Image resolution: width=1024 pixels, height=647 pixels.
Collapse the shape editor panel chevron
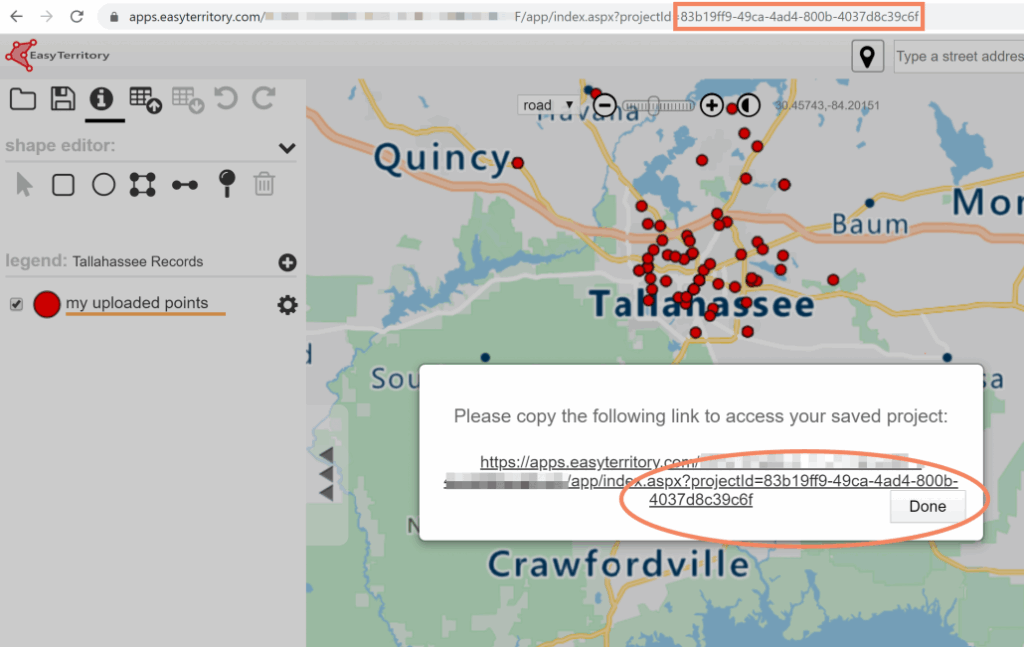(x=287, y=148)
